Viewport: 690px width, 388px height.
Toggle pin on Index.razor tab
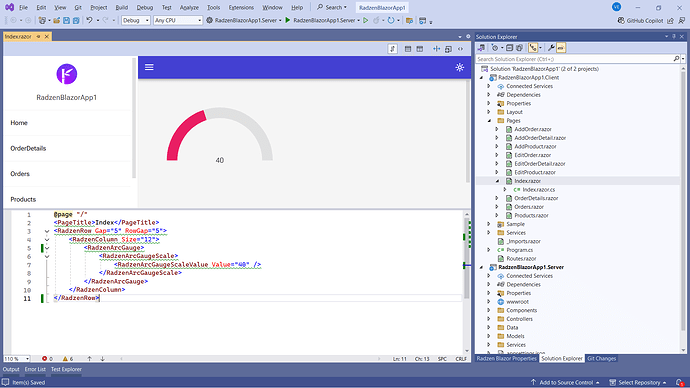pyautogui.click(x=38, y=37)
